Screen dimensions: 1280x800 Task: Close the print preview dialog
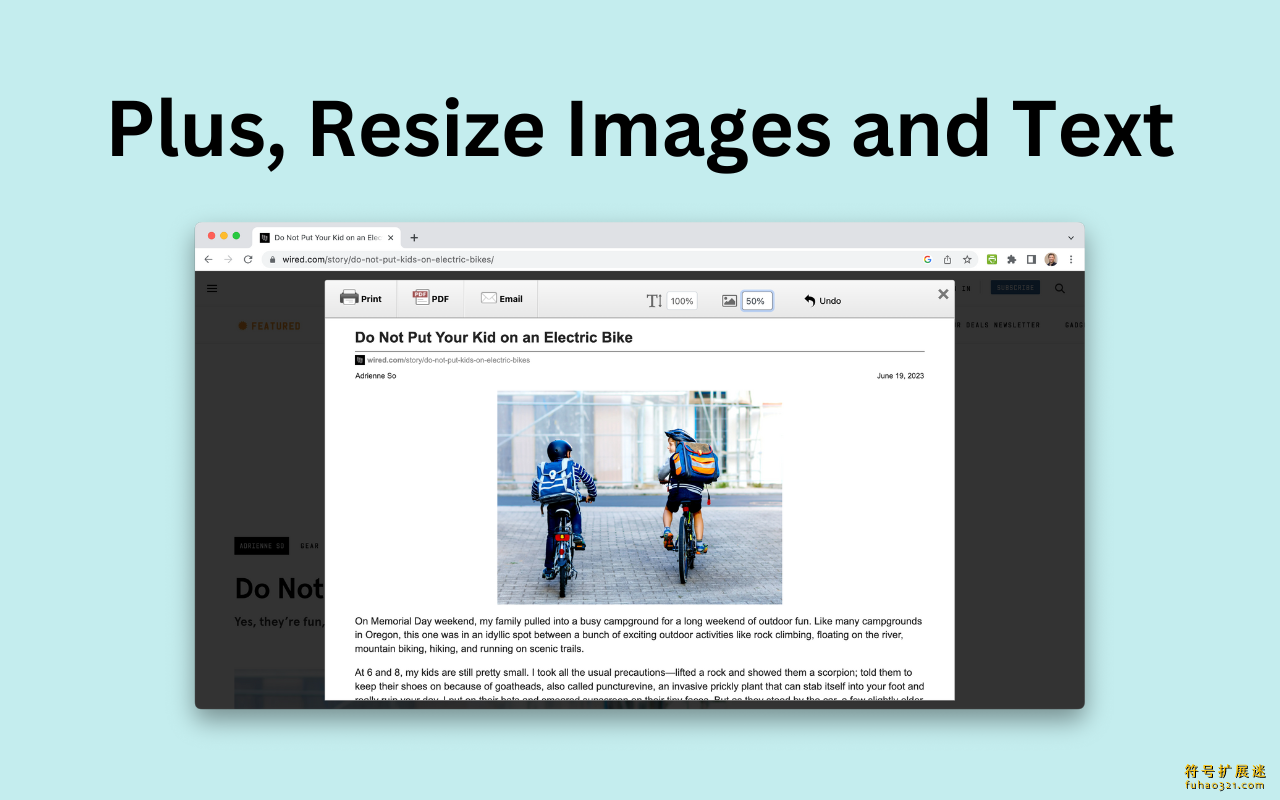tap(943, 294)
